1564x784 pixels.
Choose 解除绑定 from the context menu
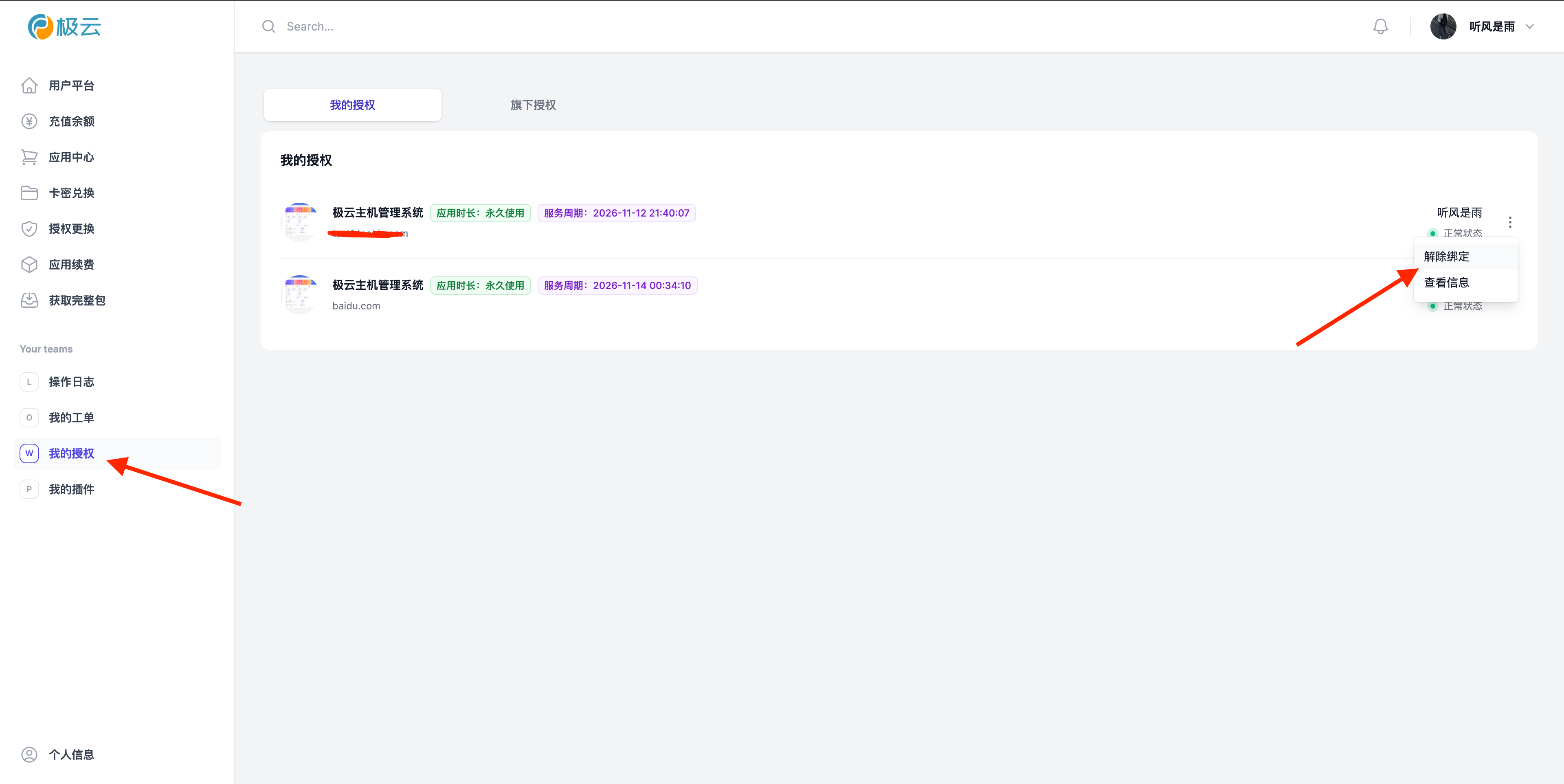(x=1446, y=257)
